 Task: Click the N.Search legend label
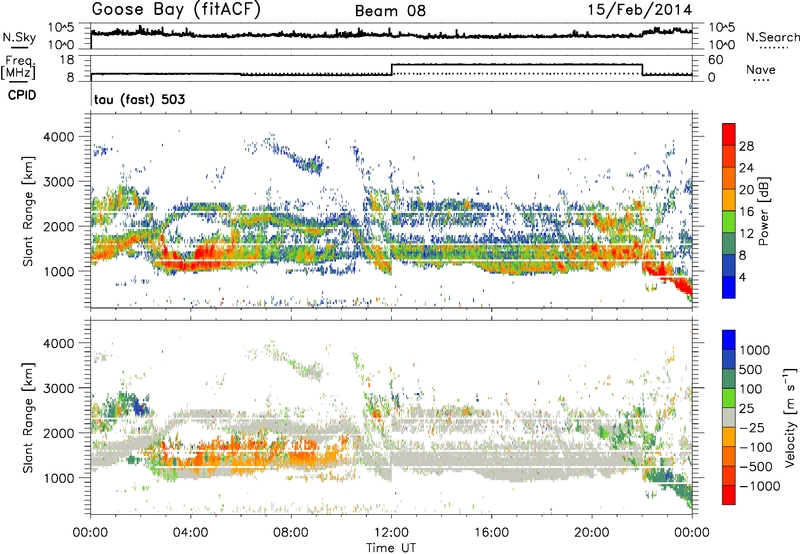pyautogui.click(x=772, y=37)
